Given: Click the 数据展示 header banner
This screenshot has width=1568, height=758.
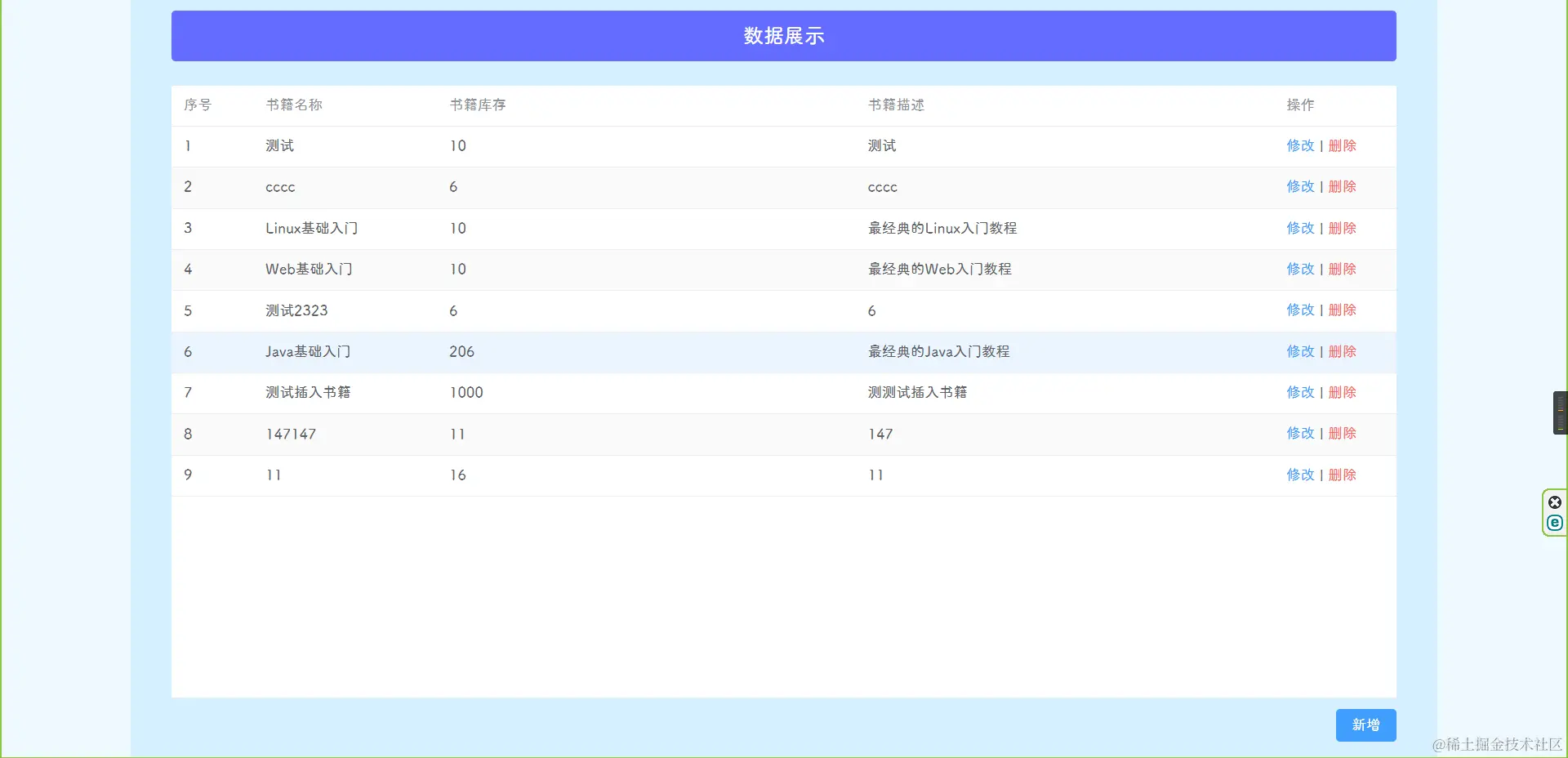Looking at the screenshot, I should tap(784, 36).
